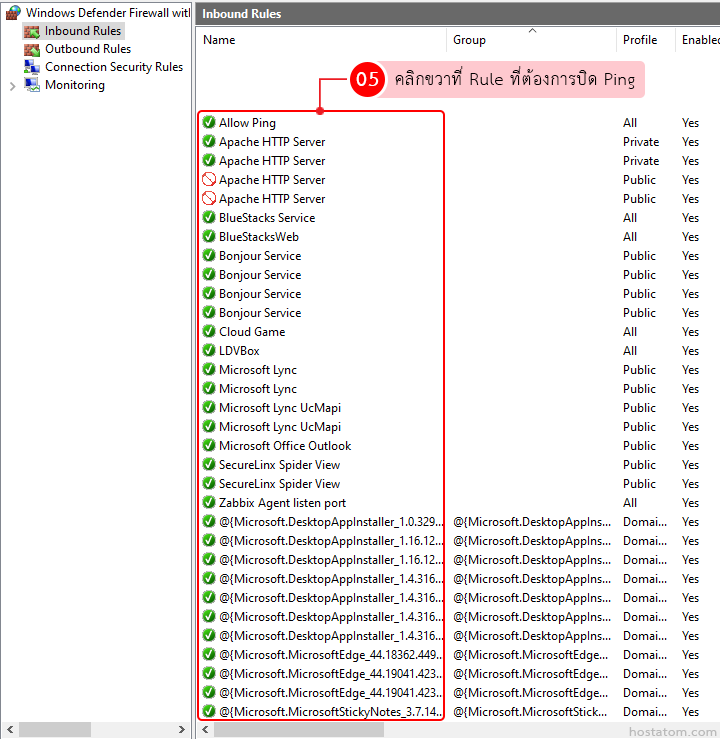Screen dimensions: 720x739
Task: Click the icon beside Zabbix Agent listen port
Action: click(209, 503)
